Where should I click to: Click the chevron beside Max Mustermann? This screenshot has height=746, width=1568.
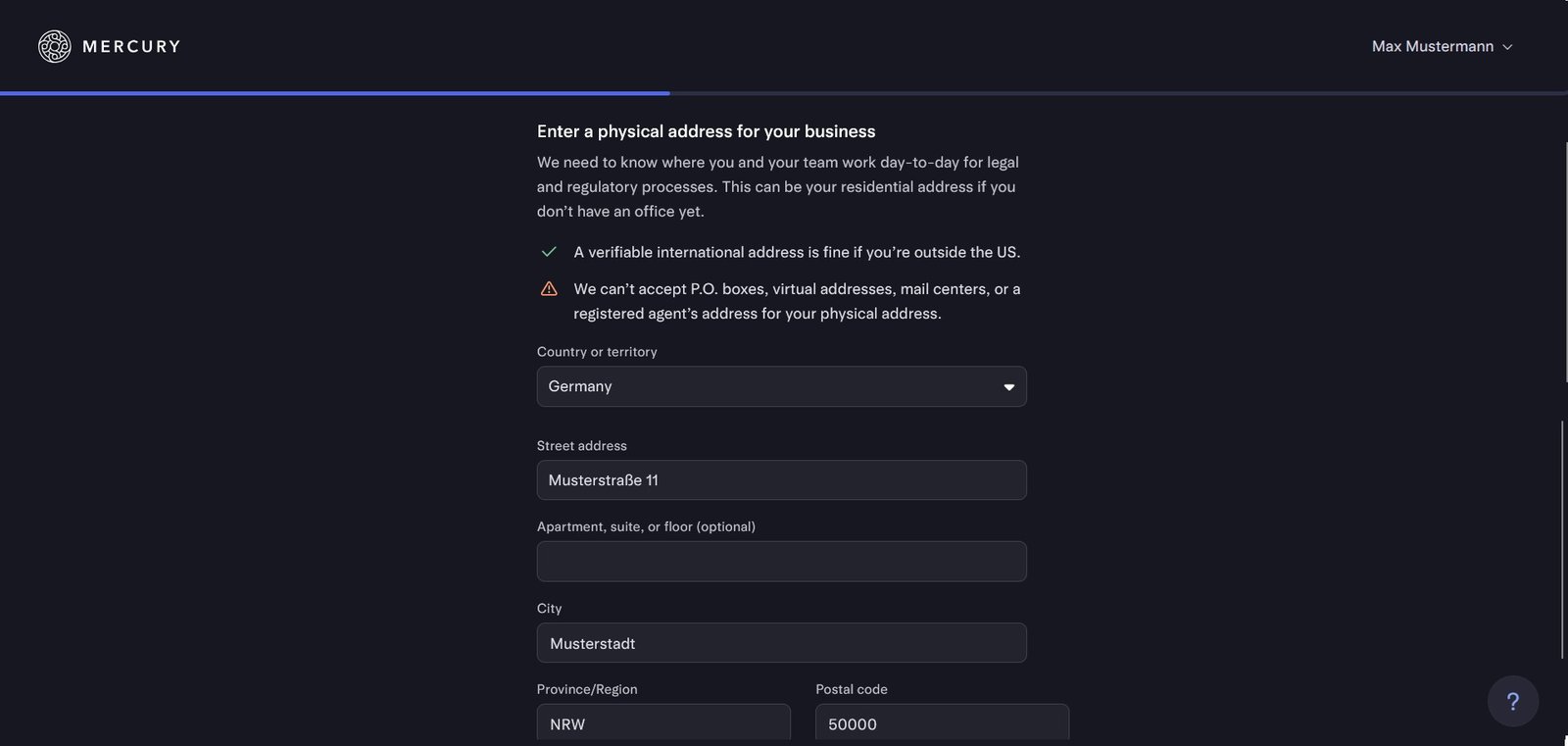[x=1507, y=47]
